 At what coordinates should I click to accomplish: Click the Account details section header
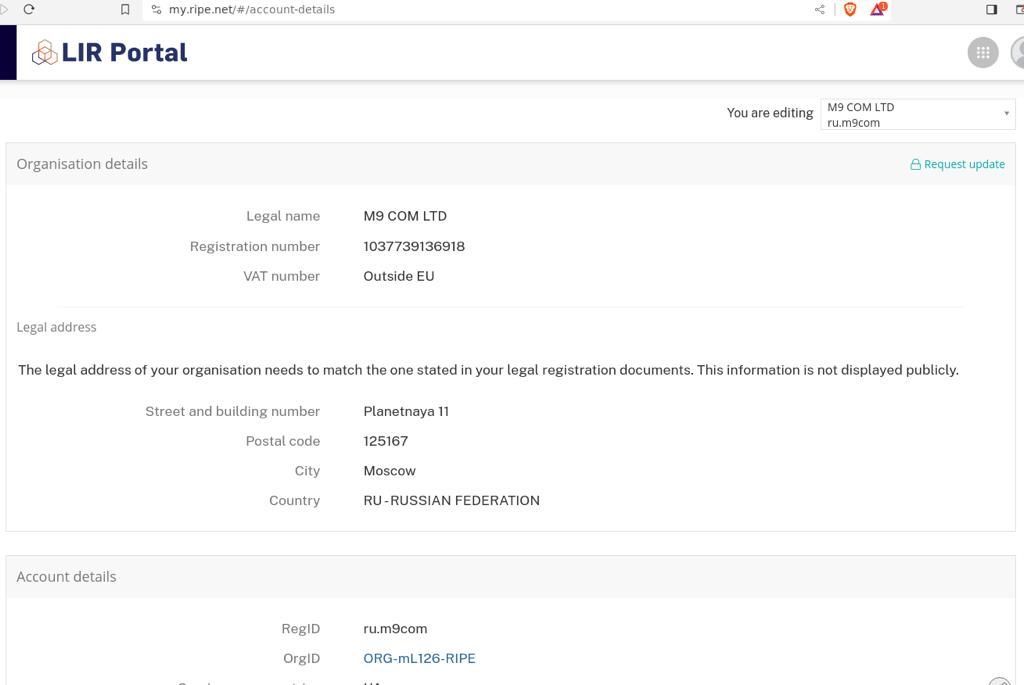click(x=66, y=577)
